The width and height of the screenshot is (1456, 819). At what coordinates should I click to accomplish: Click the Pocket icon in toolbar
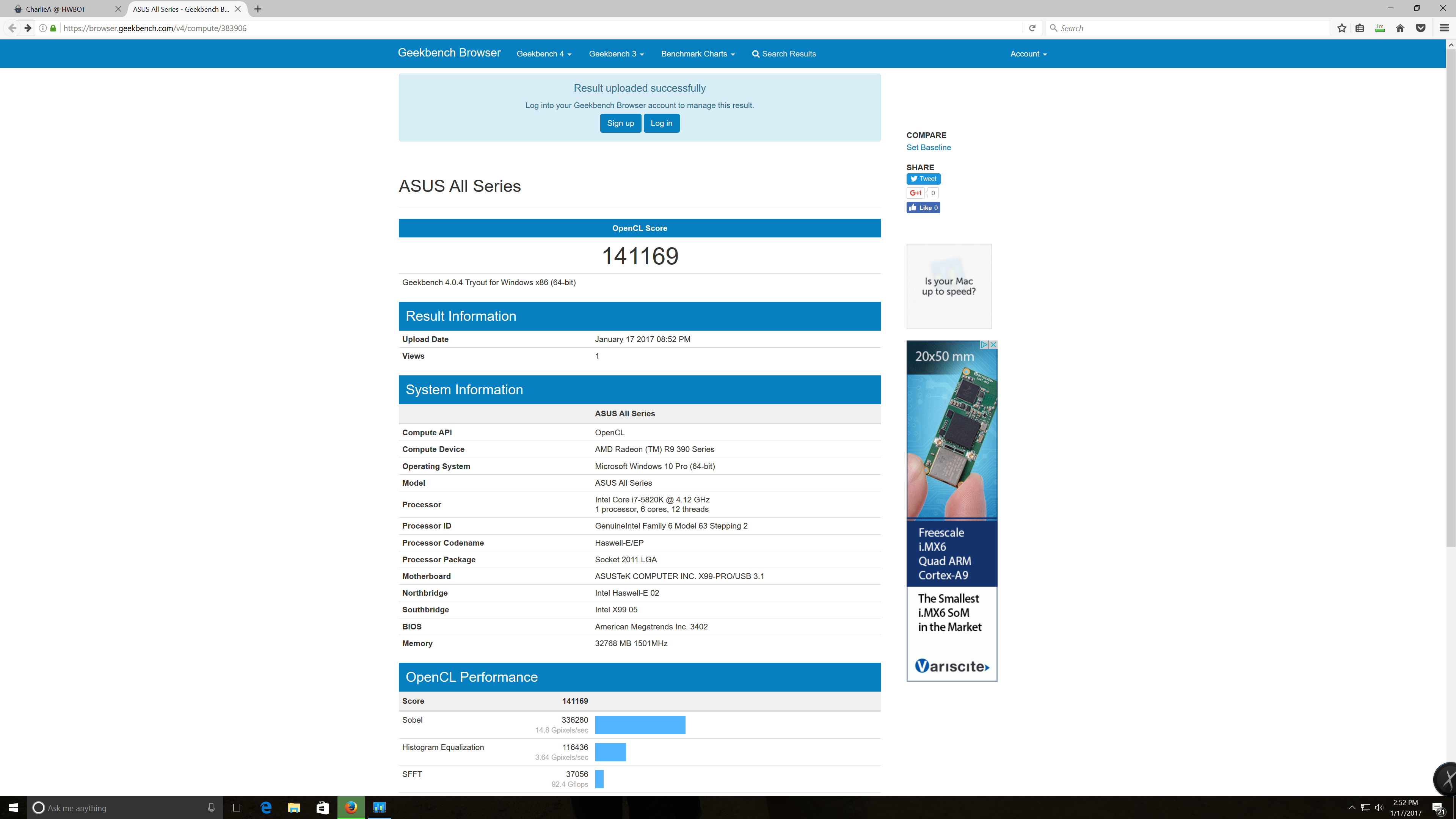(x=1420, y=28)
